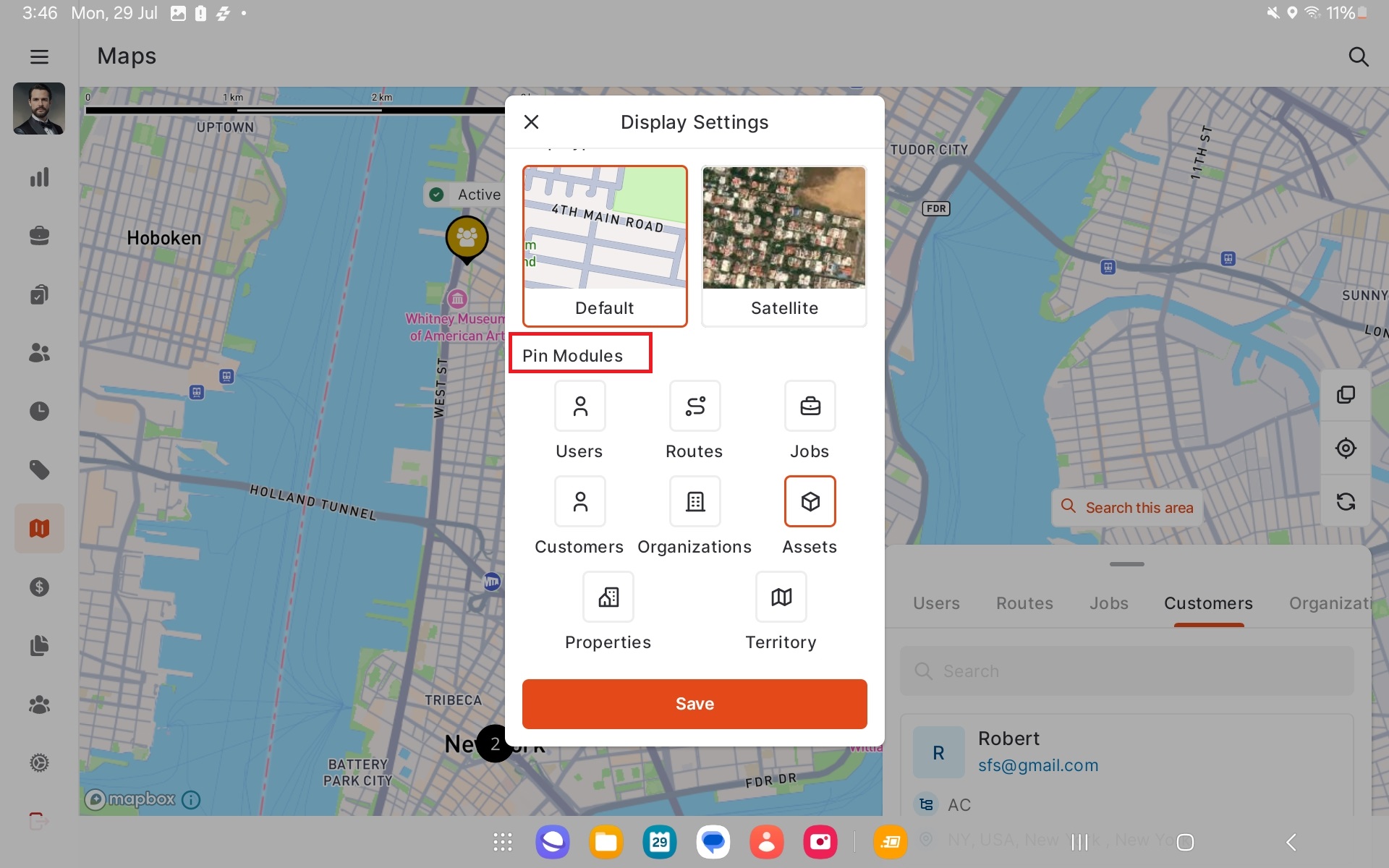The image size is (1389, 868).
Task: Enable the Routes pin module
Action: point(694,407)
